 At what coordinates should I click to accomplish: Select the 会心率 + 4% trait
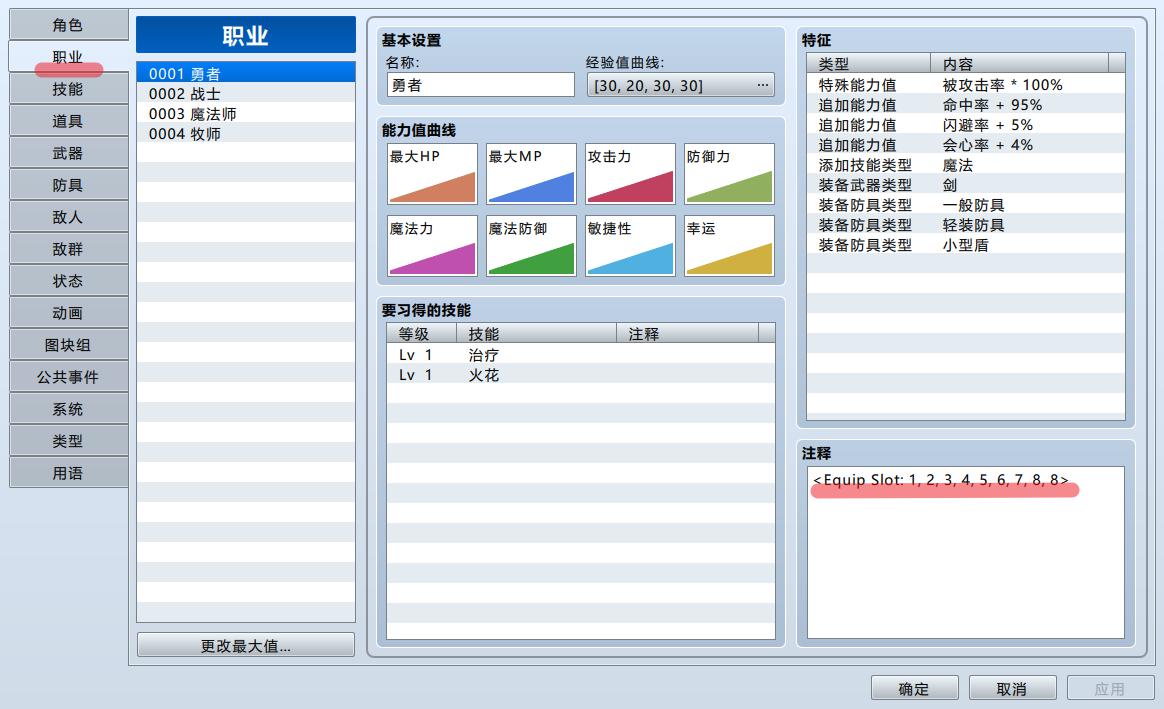[966, 146]
